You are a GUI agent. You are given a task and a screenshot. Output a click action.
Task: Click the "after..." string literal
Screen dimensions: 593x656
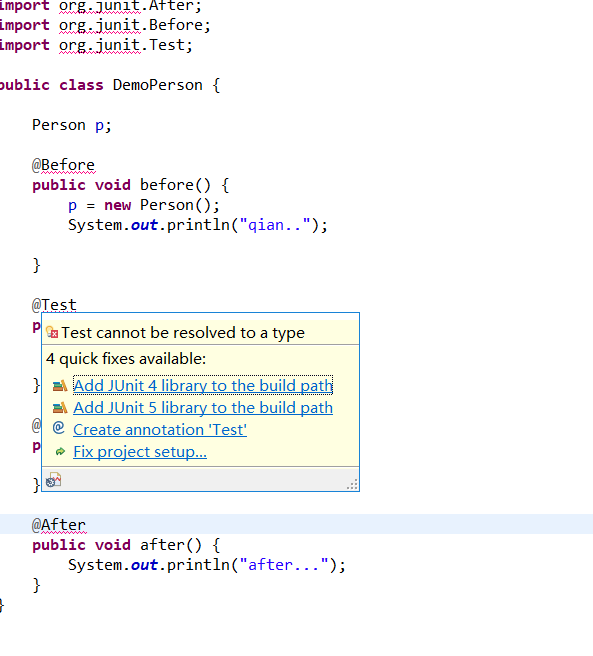coord(283,565)
